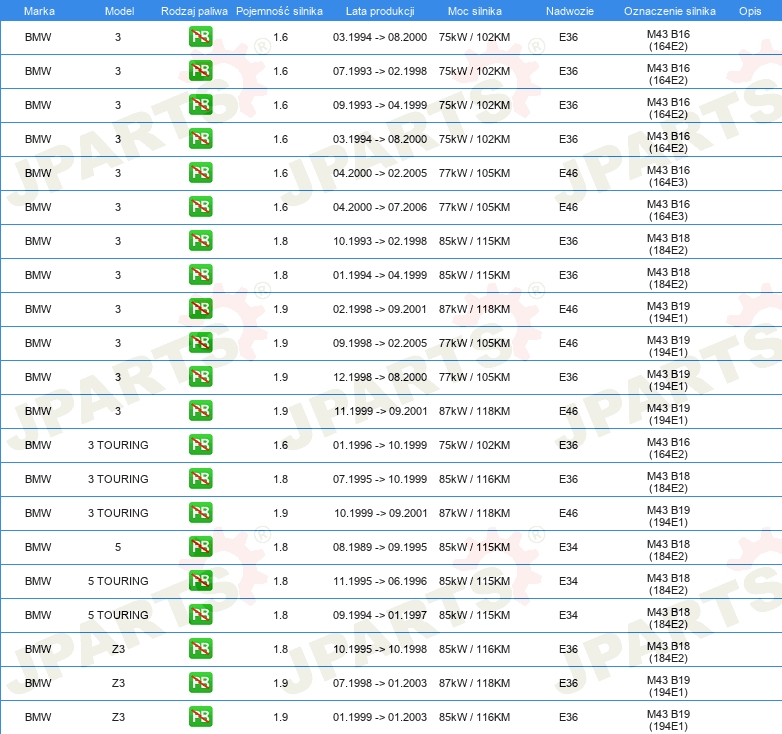Click the date cell 01.1999 -> 01.2003
Screen dimensions: 782x734
pos(380,717)
